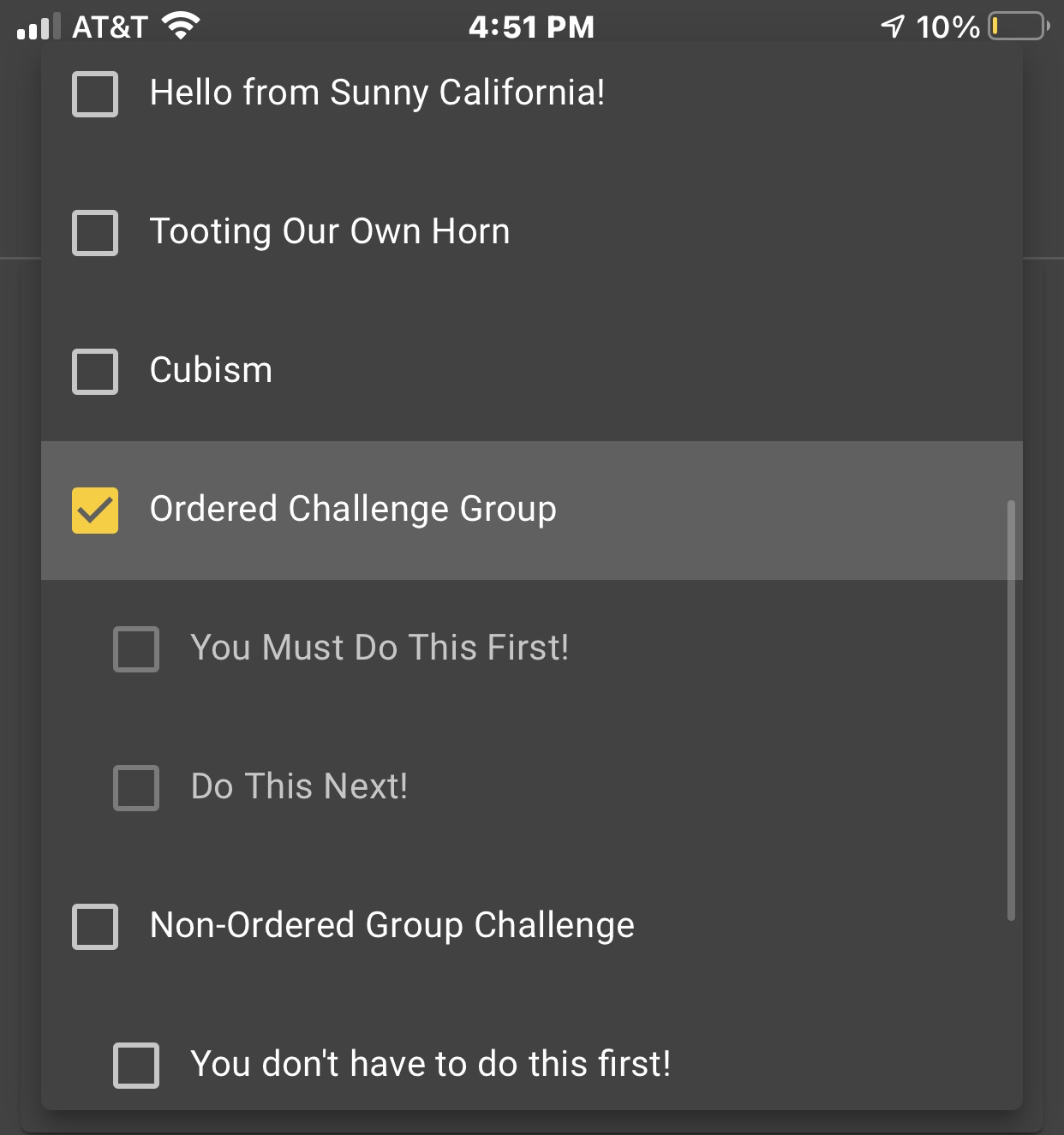Toggle the You Must Do This First checkbox

(x=136, y=648)
